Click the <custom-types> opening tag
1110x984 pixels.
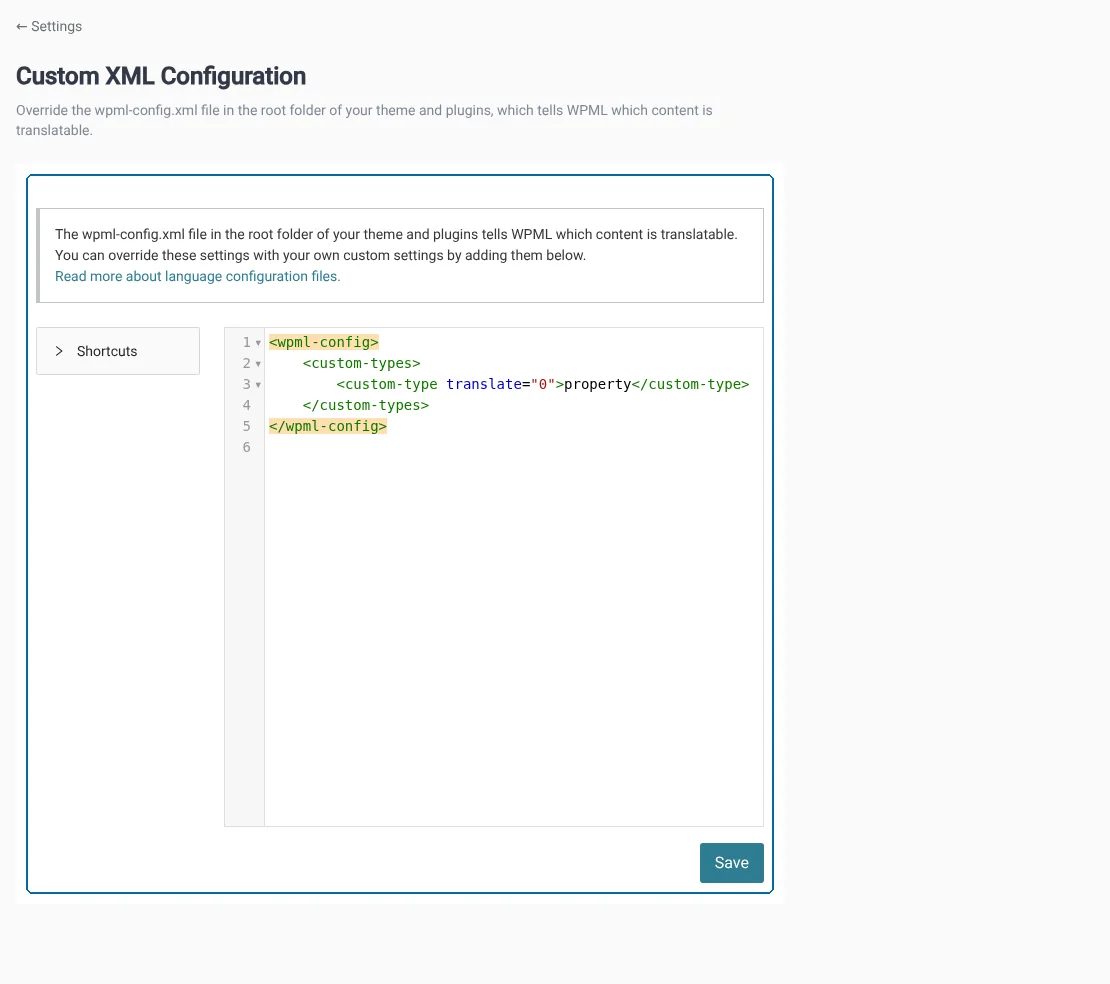click(x=361, y=363)
